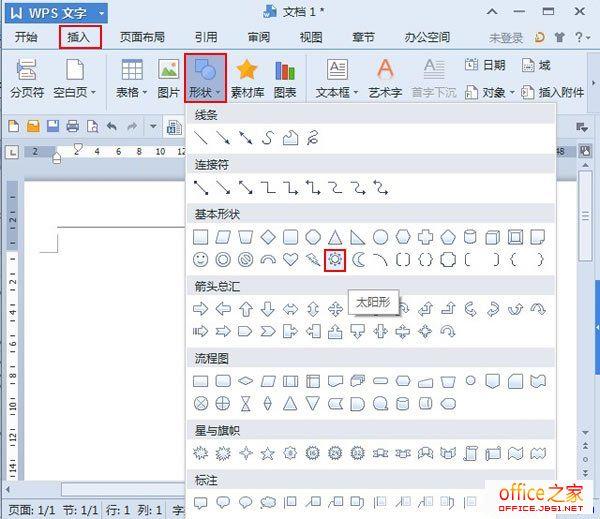Insert the 日期 date
Viewport: 600px width, 519px height.
(x=485, y=65)
